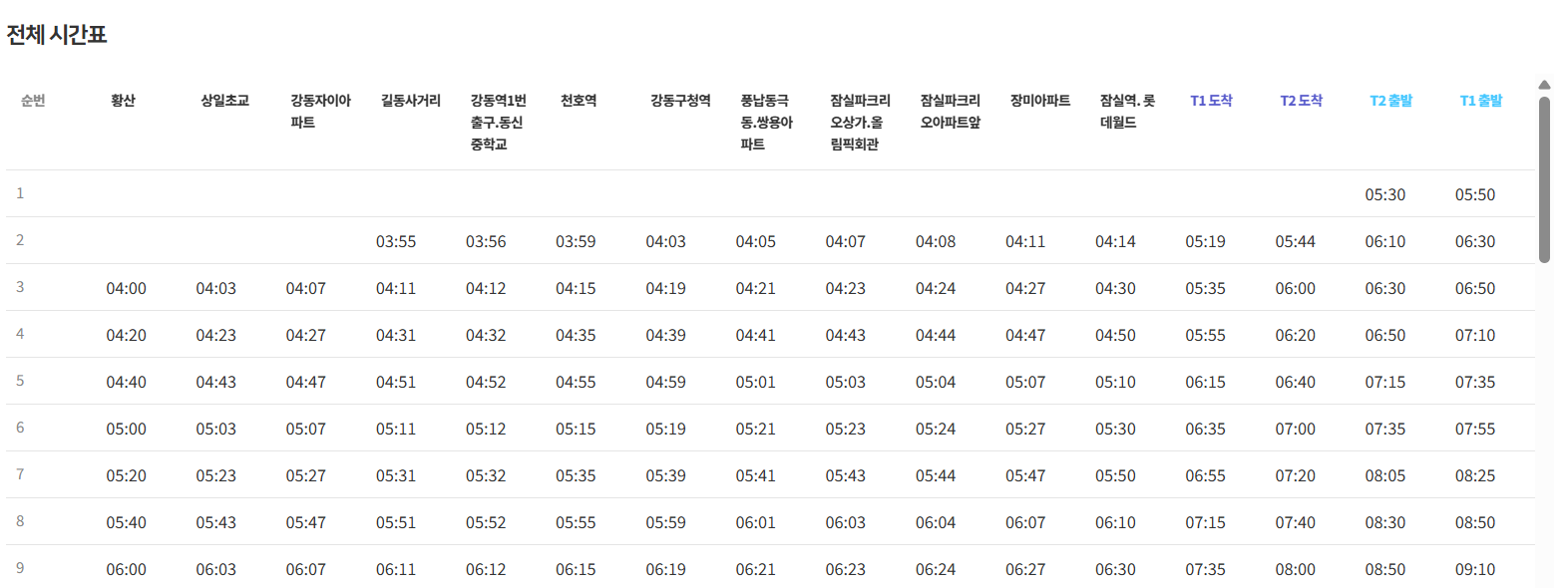The width and height of the screenshot is (1568, 588).
Task: Select the 강동자이아파트 column header
Action: (x=320, y=112)
